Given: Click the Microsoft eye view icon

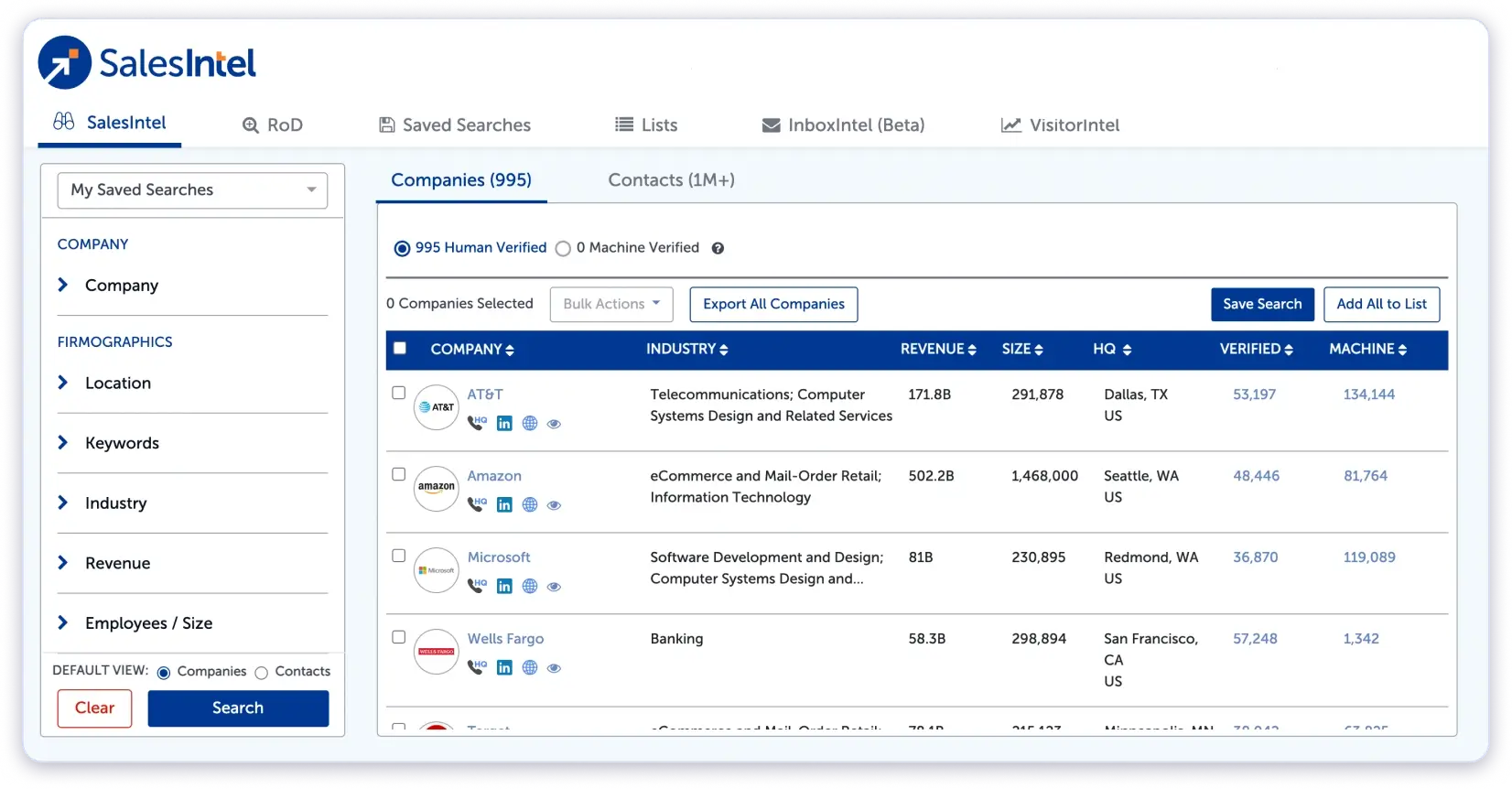Looking at the screenshot, I should coord(554,587).
